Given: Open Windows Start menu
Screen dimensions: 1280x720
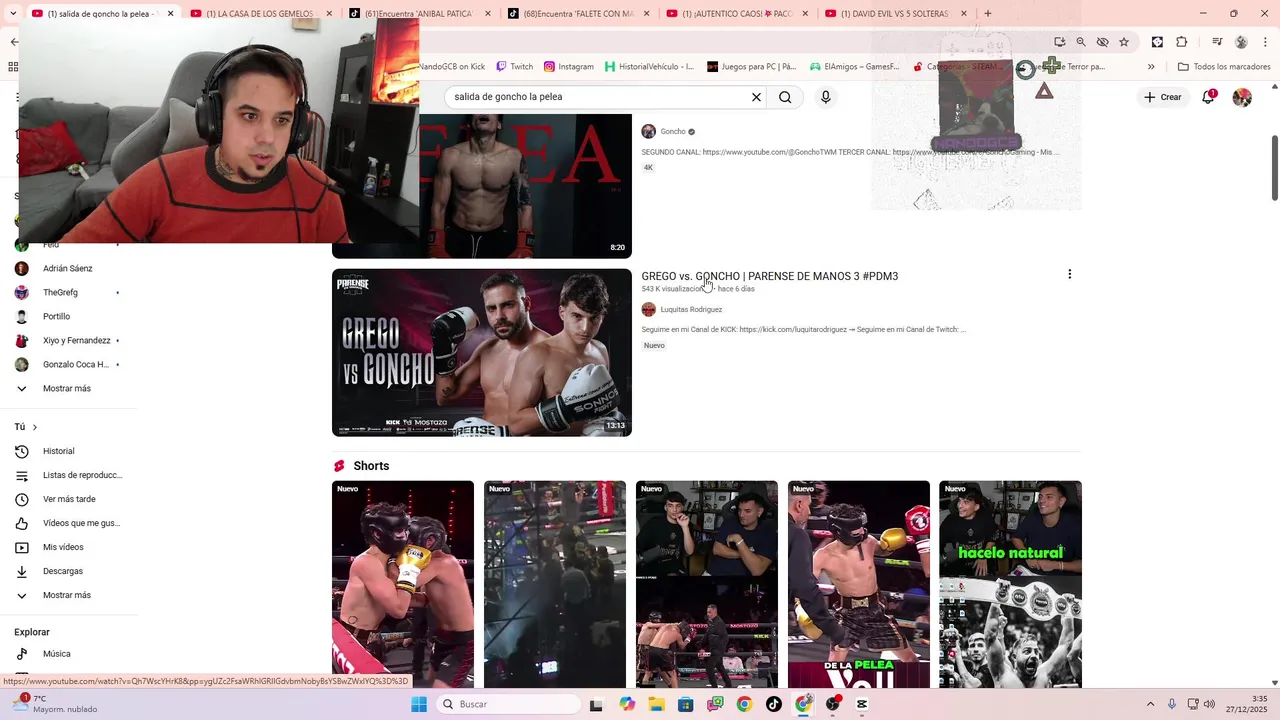Looking at the screenshot, I should click(x=419, y=704).
